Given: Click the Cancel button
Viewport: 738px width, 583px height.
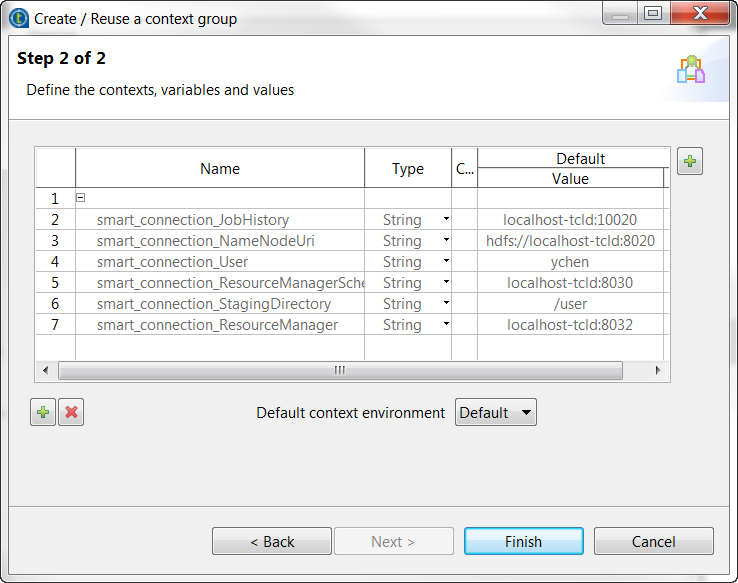Looking at the screenshot, I should click(x=653, y=541).
